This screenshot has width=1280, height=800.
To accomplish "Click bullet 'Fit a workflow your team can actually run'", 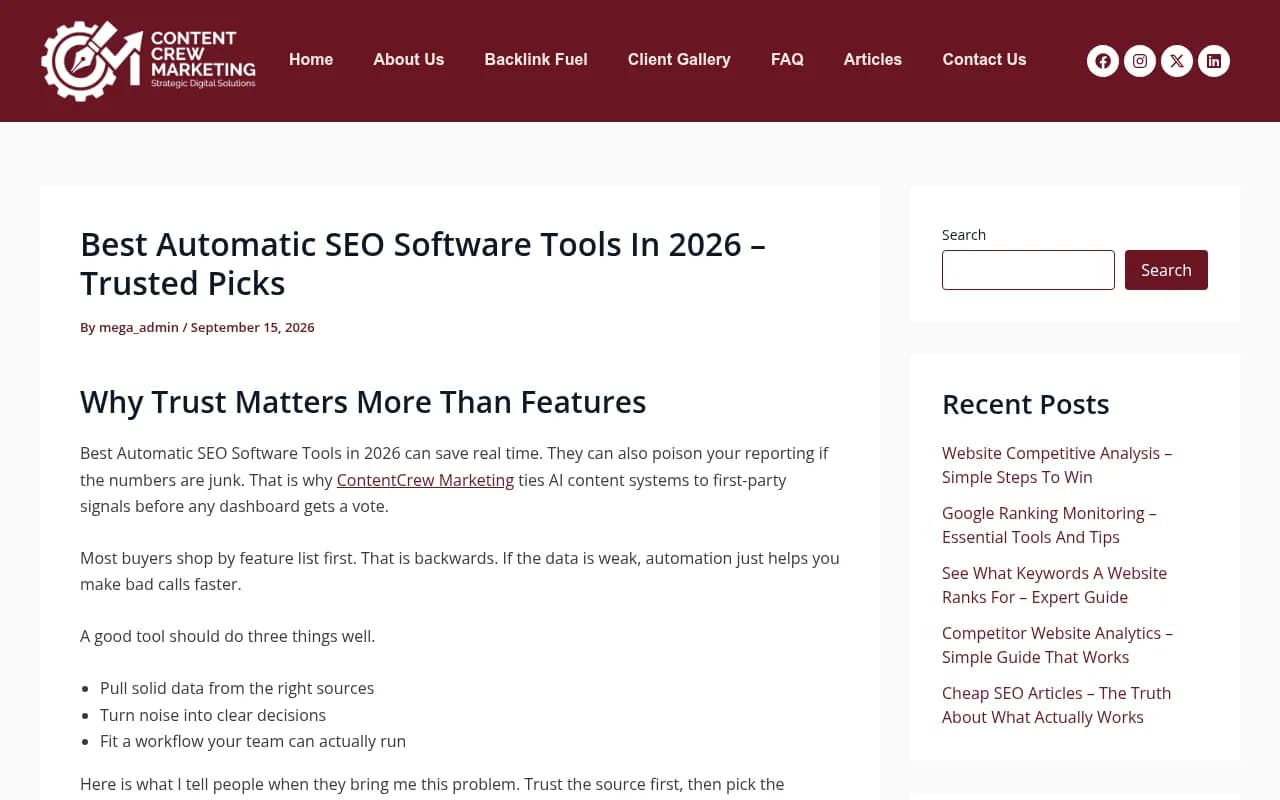I will click(253, 741).
